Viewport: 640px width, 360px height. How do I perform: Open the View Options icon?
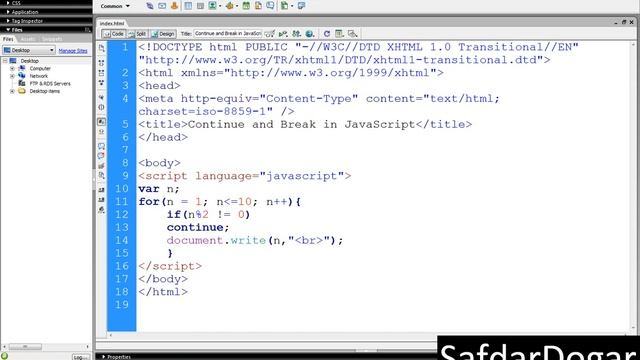coord(339,34)
